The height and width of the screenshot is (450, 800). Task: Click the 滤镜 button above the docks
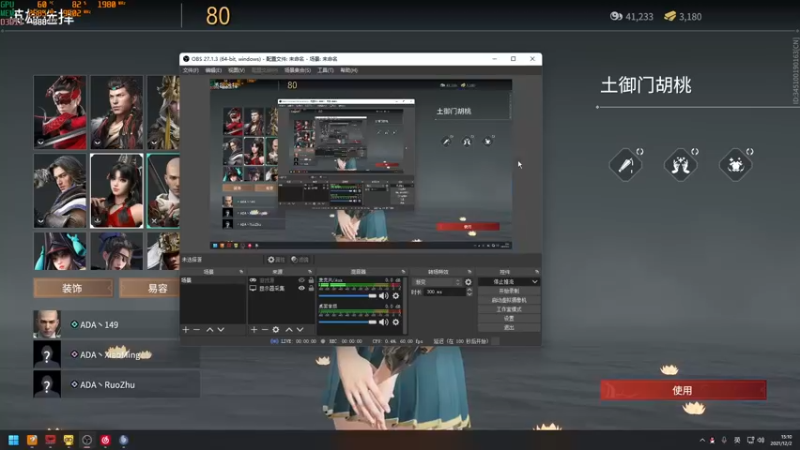(x=299, y=260)
